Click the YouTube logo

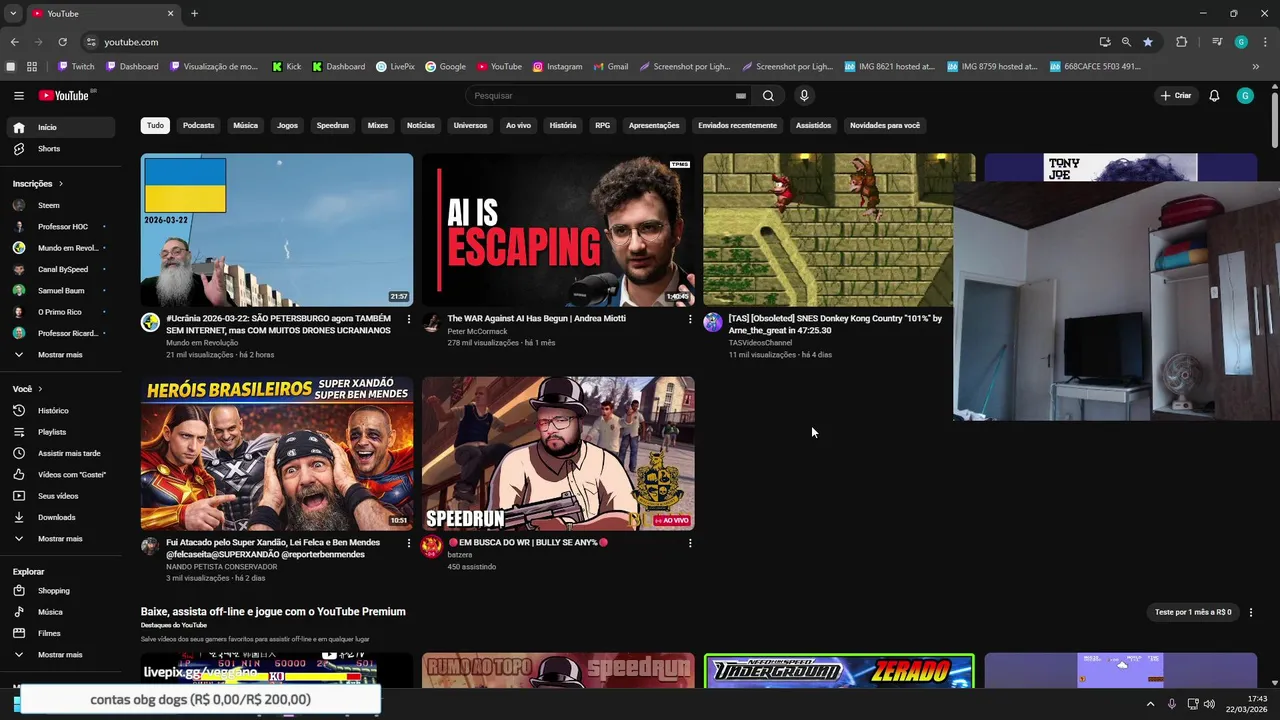pyautogui.click(x=64, y=96)
